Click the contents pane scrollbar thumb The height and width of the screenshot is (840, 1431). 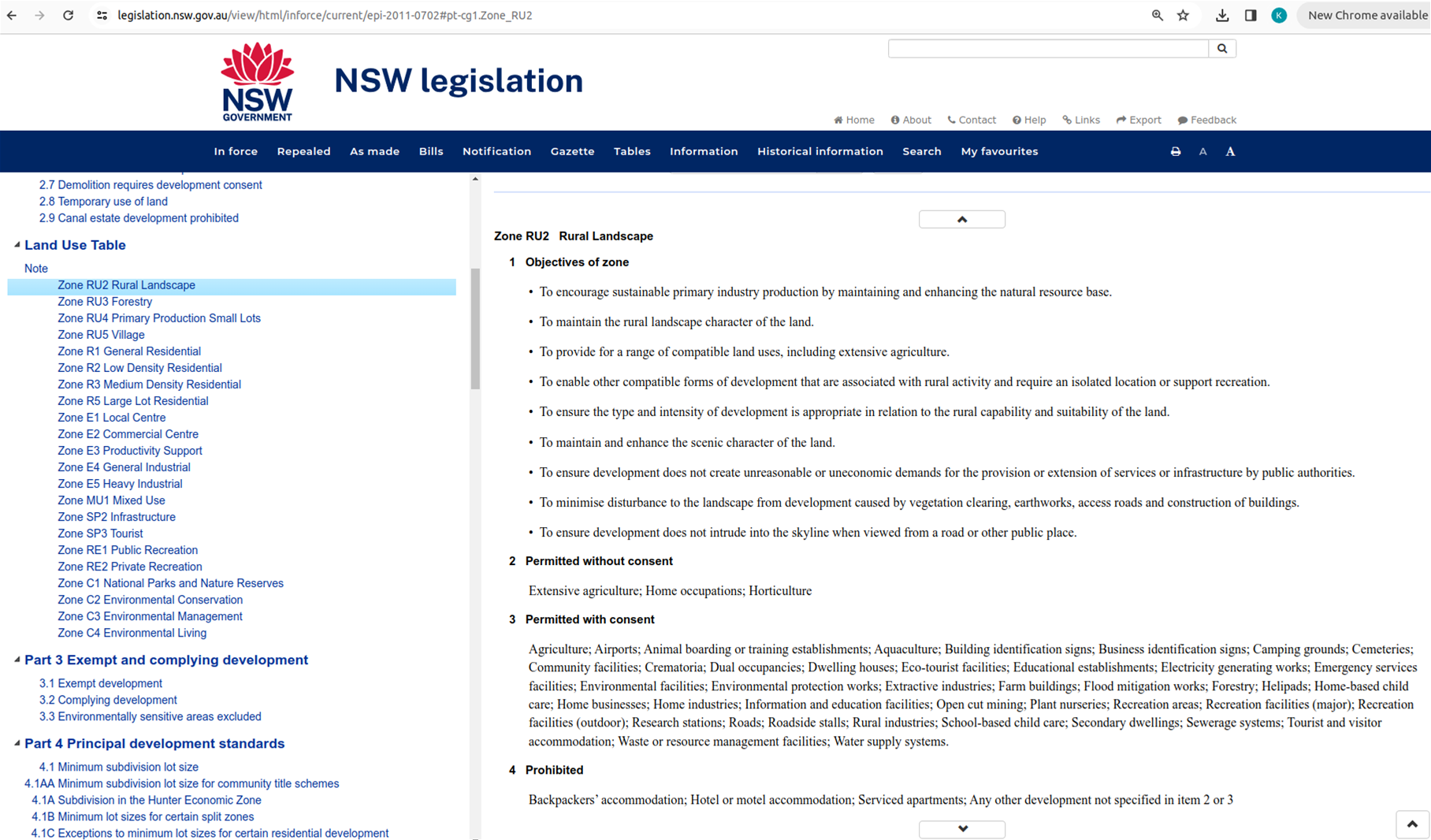pos(475,329)
